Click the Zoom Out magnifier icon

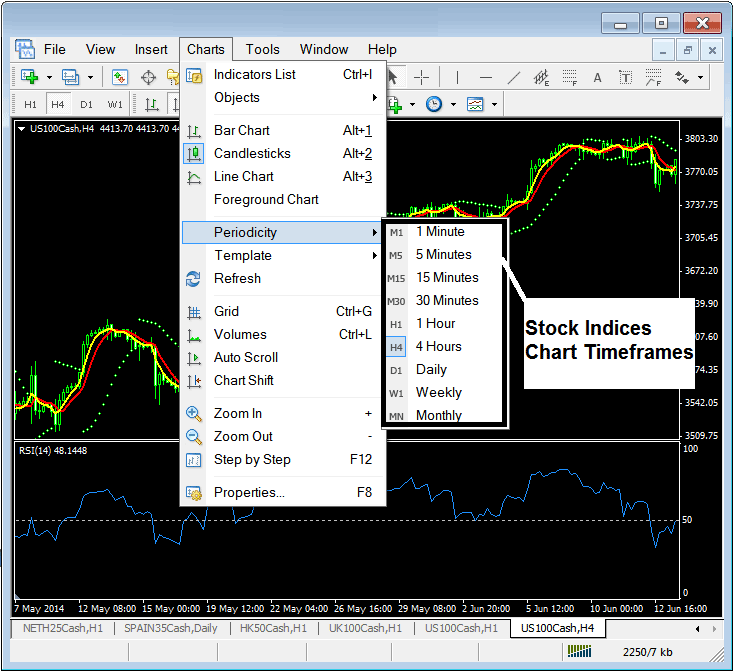194,437
